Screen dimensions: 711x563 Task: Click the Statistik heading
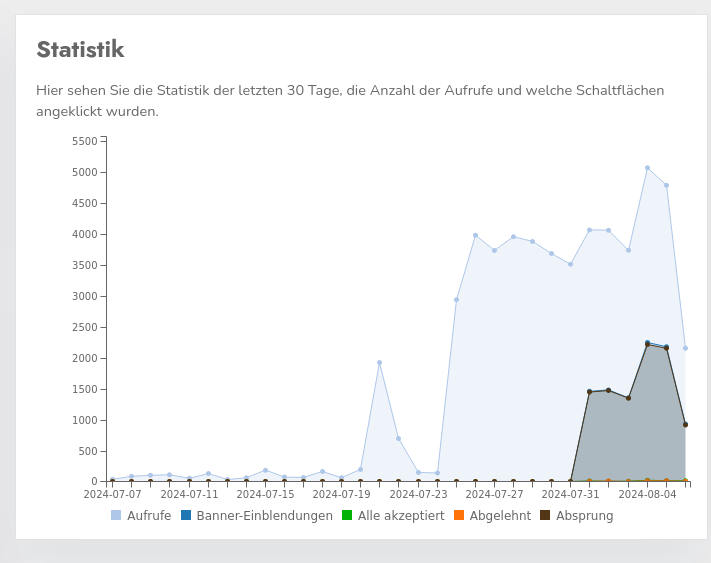(x=80, y=49)
